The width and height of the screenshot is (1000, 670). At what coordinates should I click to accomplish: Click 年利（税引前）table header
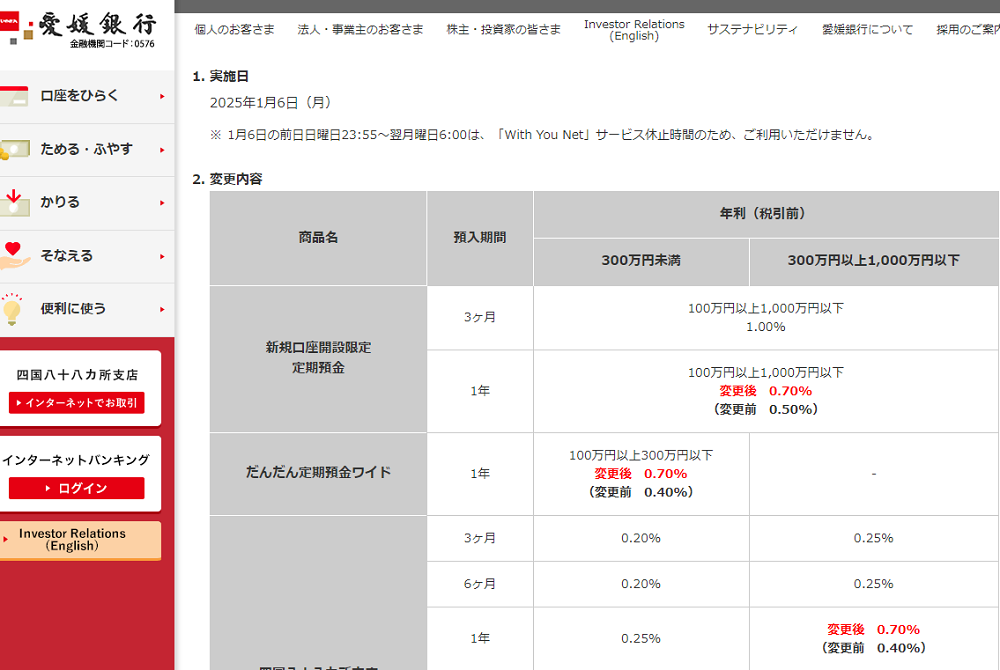766,214
